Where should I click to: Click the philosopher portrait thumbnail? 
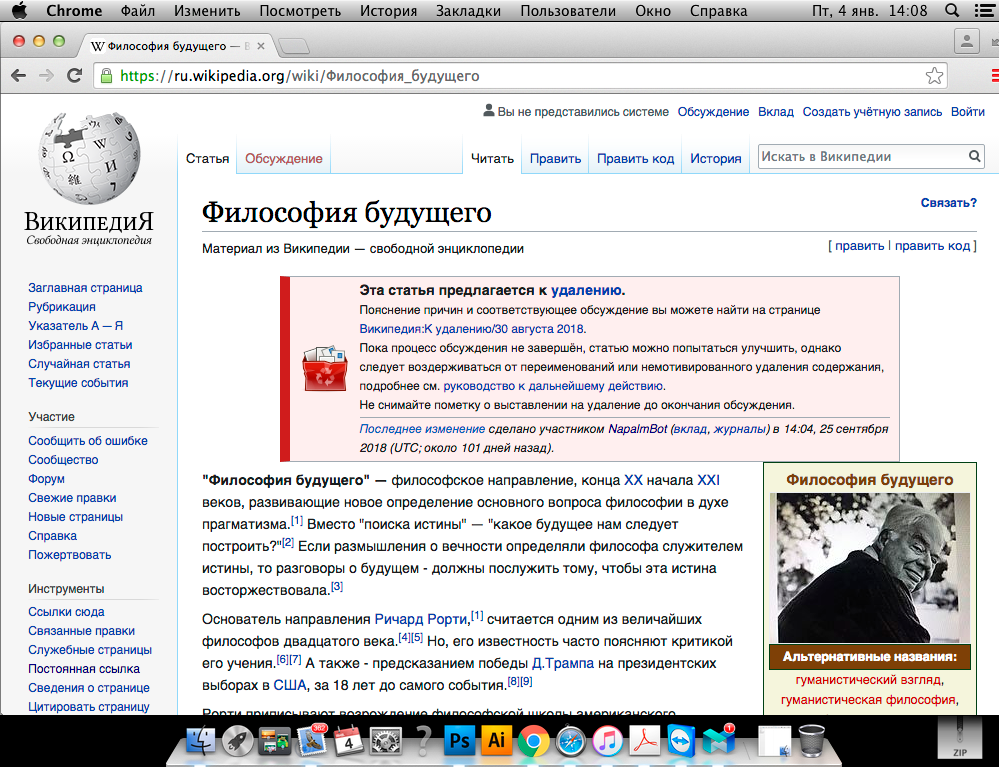tap(869, 568)
